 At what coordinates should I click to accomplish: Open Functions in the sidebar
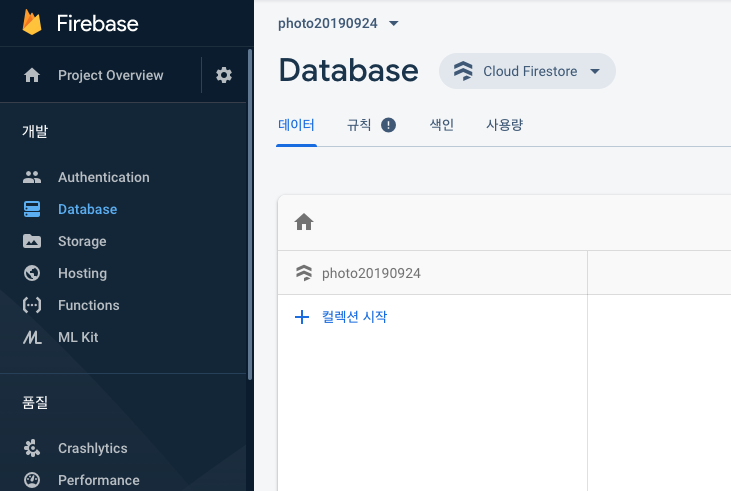tap(89, 305)
